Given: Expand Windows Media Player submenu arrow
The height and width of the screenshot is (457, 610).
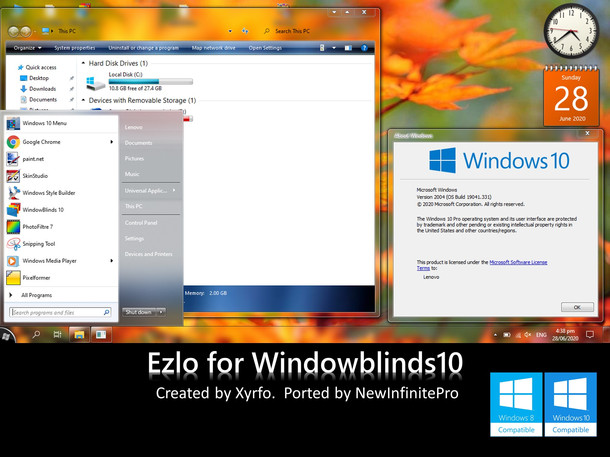Looking at the screenshot, I should click(x=112, y=261).
